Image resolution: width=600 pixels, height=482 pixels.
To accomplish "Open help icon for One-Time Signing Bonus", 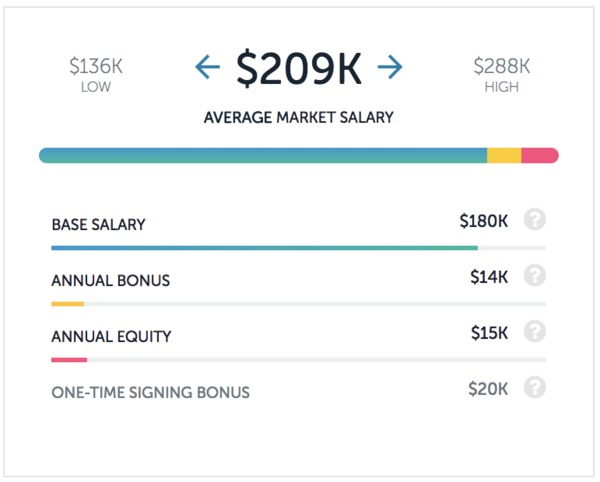I will 535,388.
